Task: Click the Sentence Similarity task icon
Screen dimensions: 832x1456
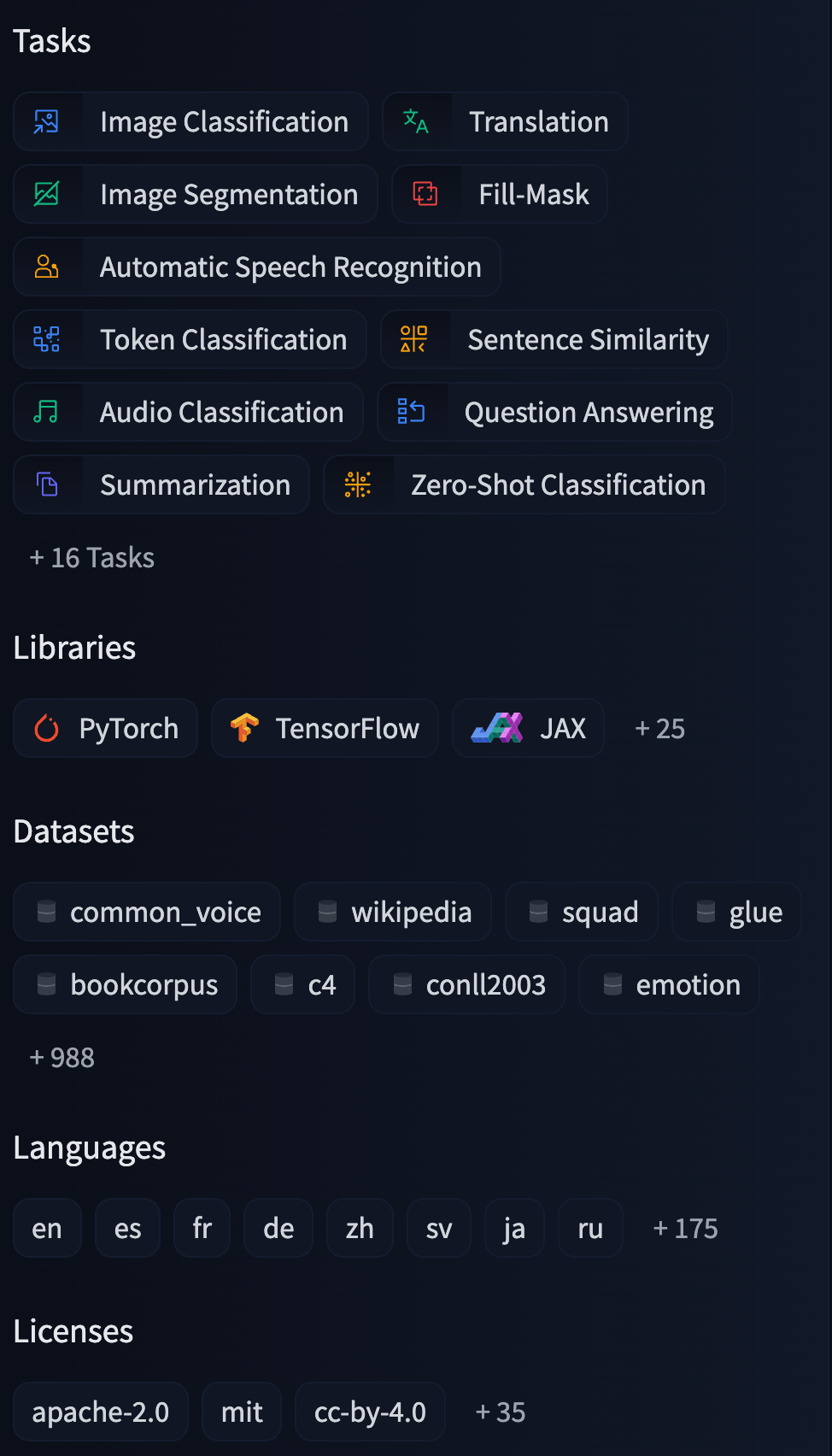Action: coord(414,340)
